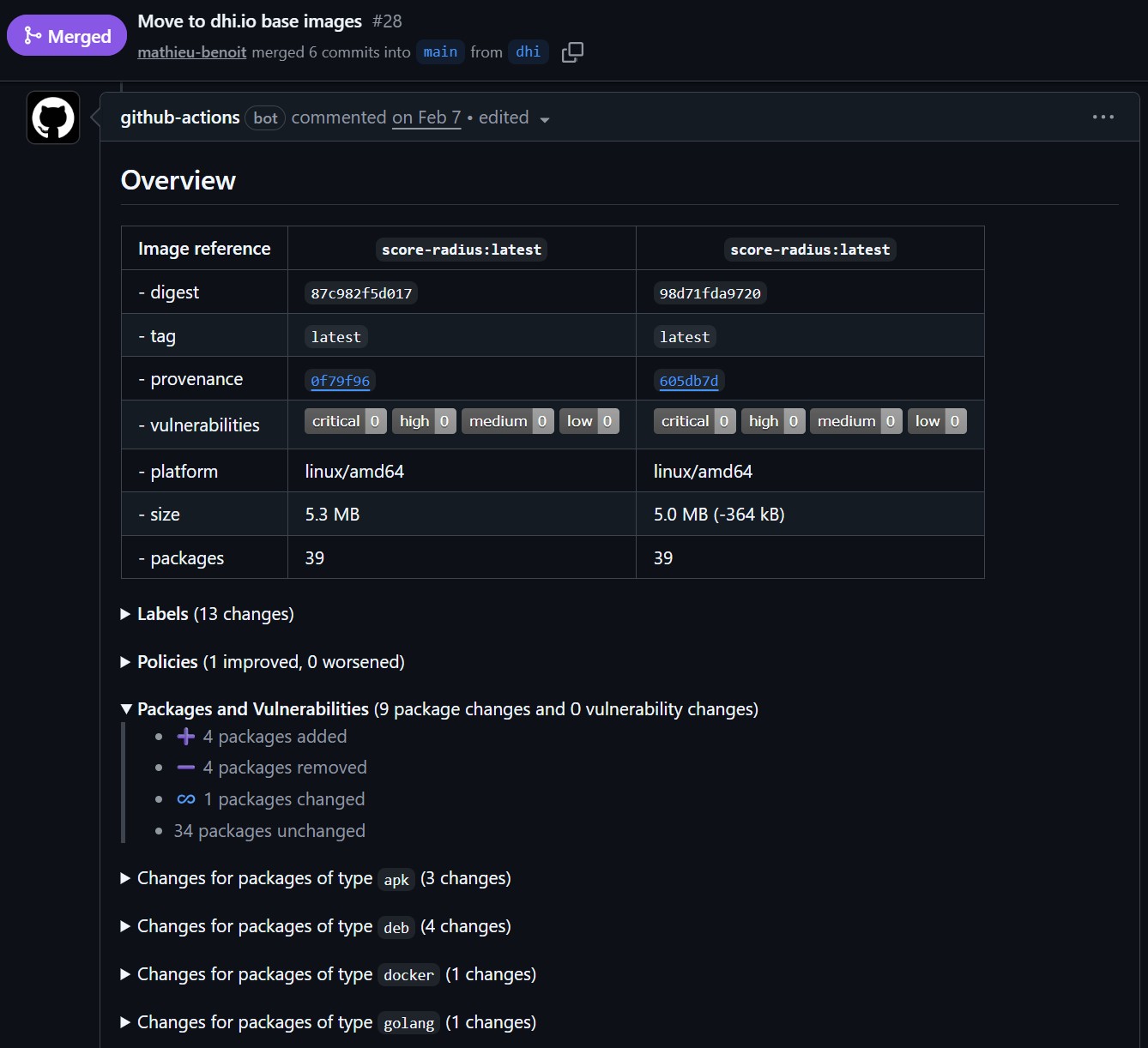Click the plus icon for packages added
Screen dimensions: 1148x1048
[x=185, y=737]
